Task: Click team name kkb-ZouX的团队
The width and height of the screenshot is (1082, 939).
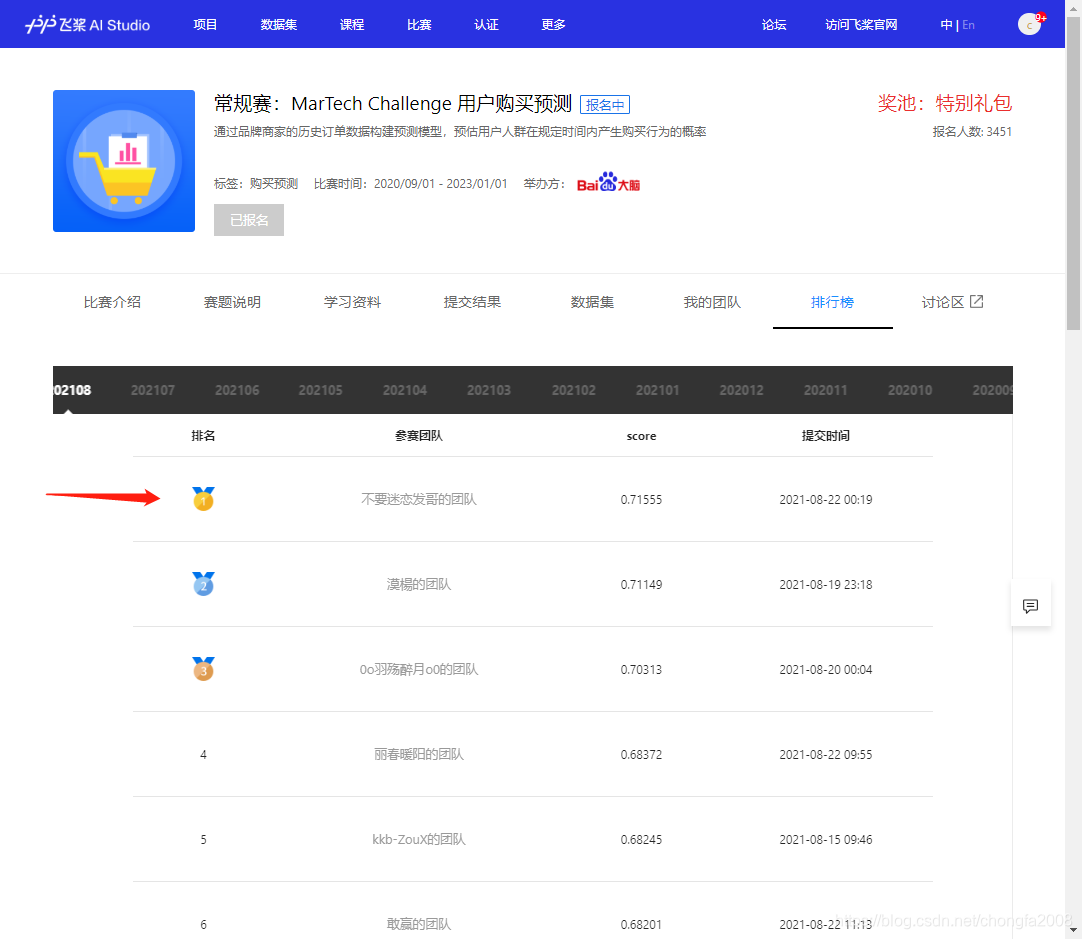Action: (419, 839)
